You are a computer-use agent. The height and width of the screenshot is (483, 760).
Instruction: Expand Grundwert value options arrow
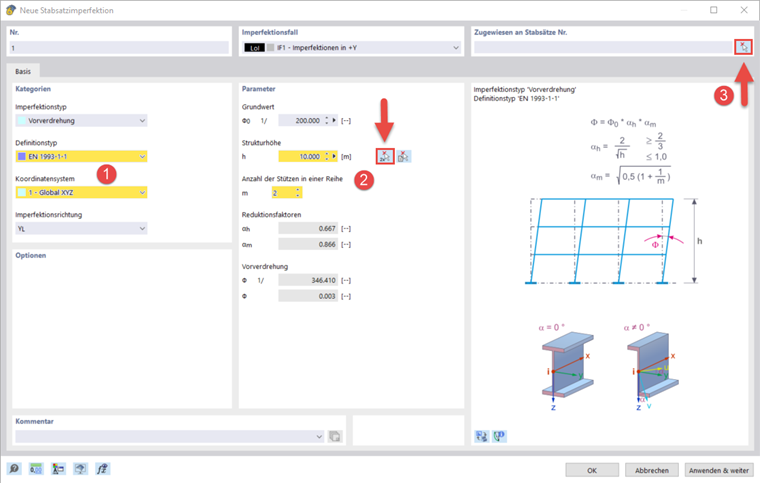pyautogui.click(x=334, y=120)
